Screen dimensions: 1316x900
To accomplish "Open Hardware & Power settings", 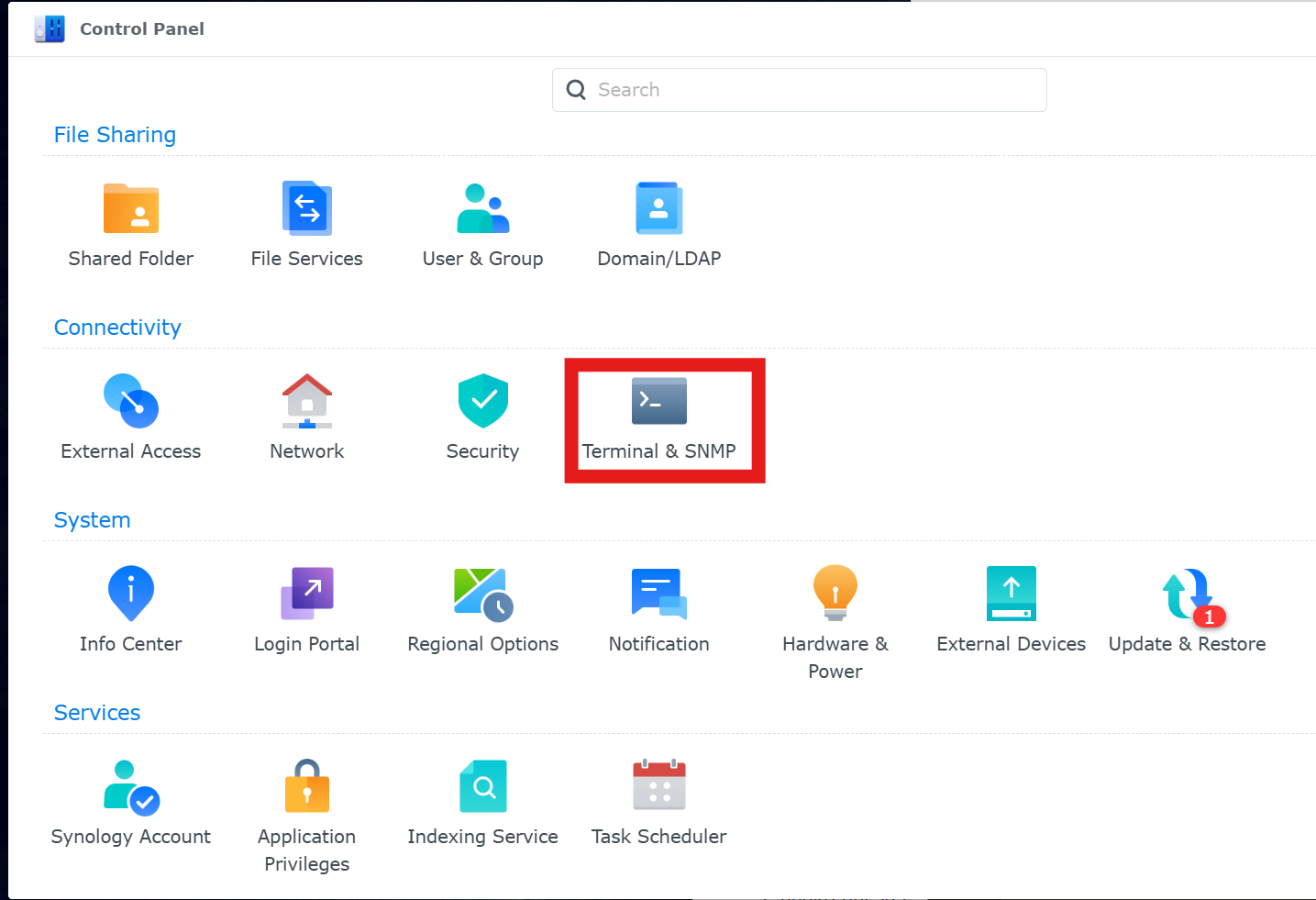I will click(835, 594).
